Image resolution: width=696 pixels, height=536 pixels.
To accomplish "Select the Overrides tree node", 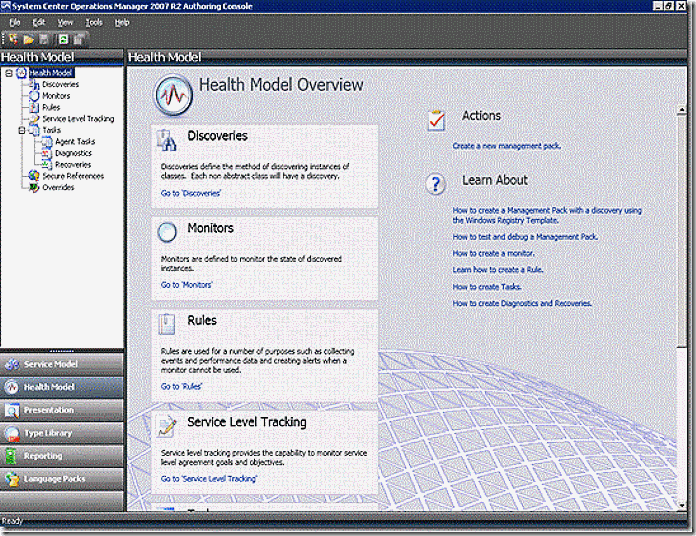I will (58, 187).
